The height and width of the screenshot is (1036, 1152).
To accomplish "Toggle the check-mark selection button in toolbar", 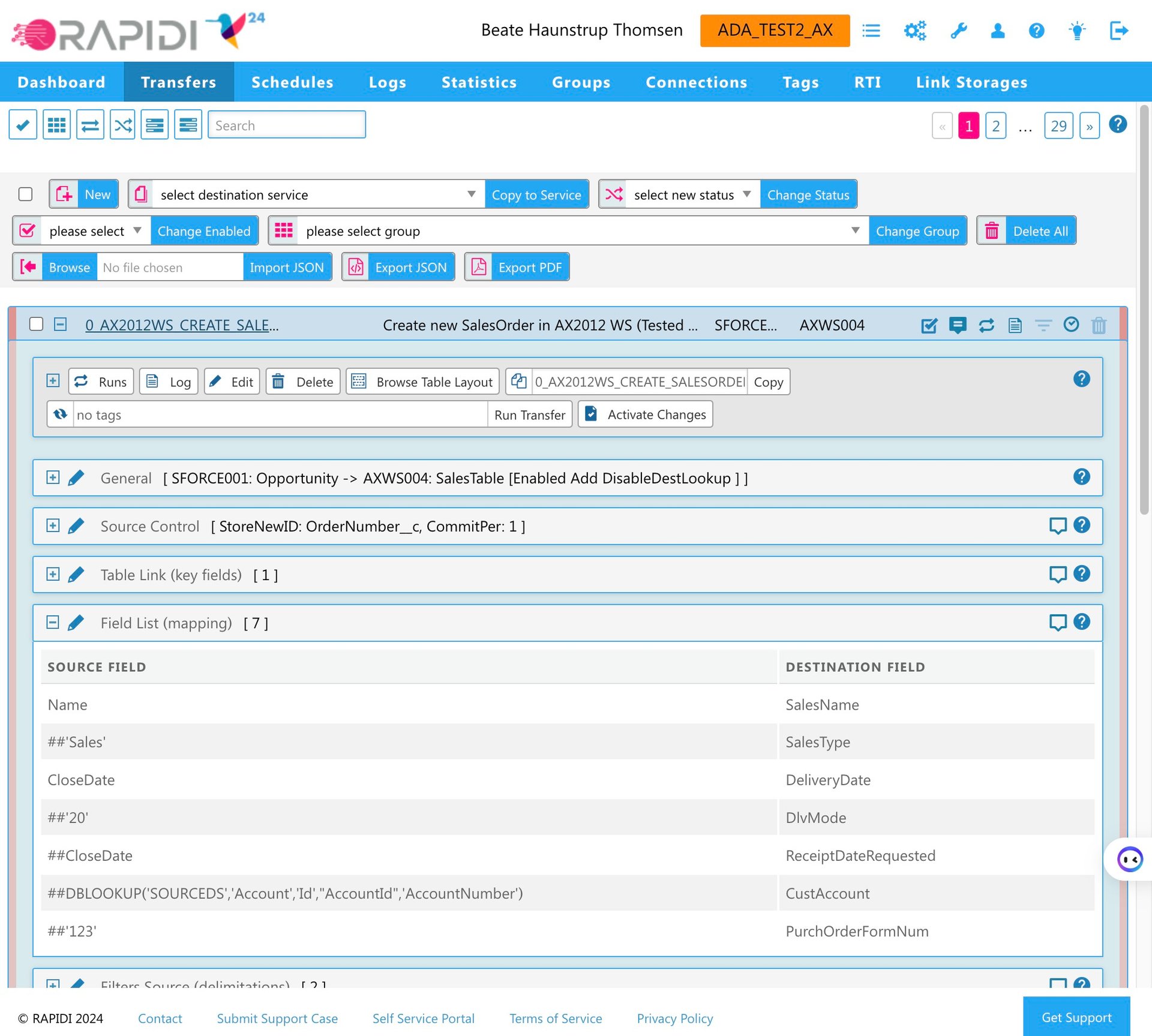I will pyautogui.click(x=23, y=125).
